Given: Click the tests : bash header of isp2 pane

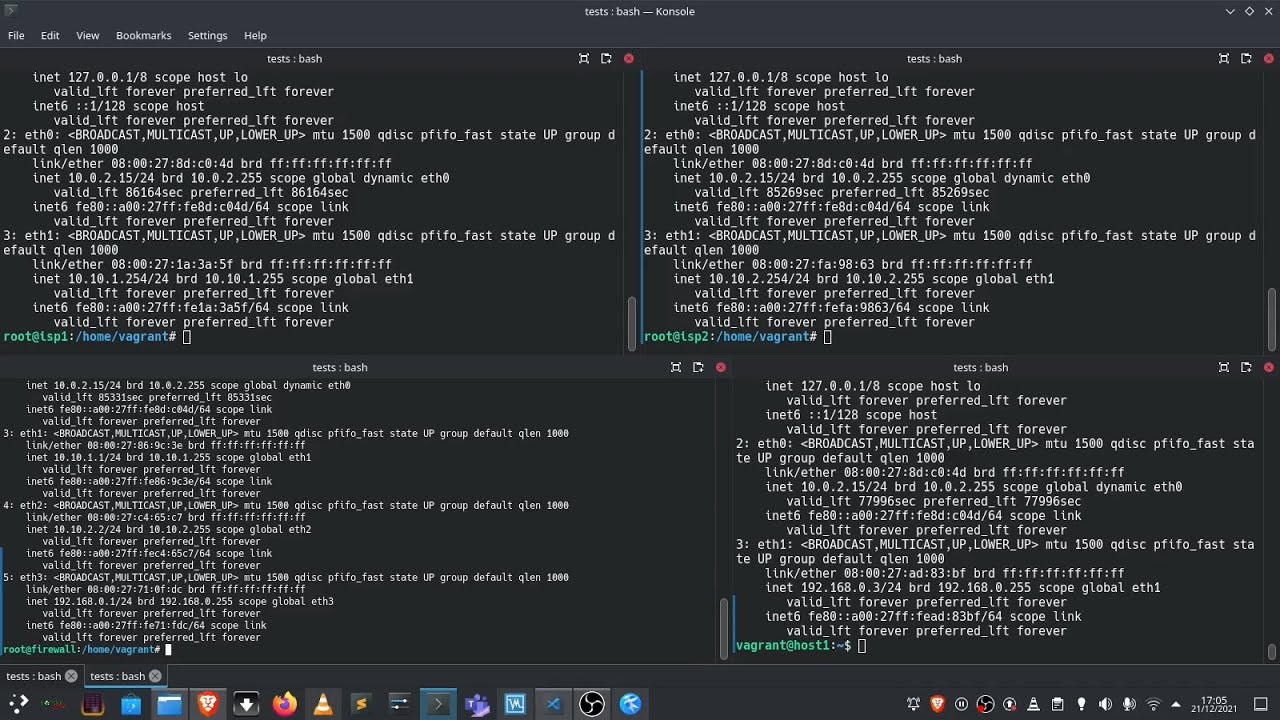Looking at the screenshot, I should pos(934,59).
